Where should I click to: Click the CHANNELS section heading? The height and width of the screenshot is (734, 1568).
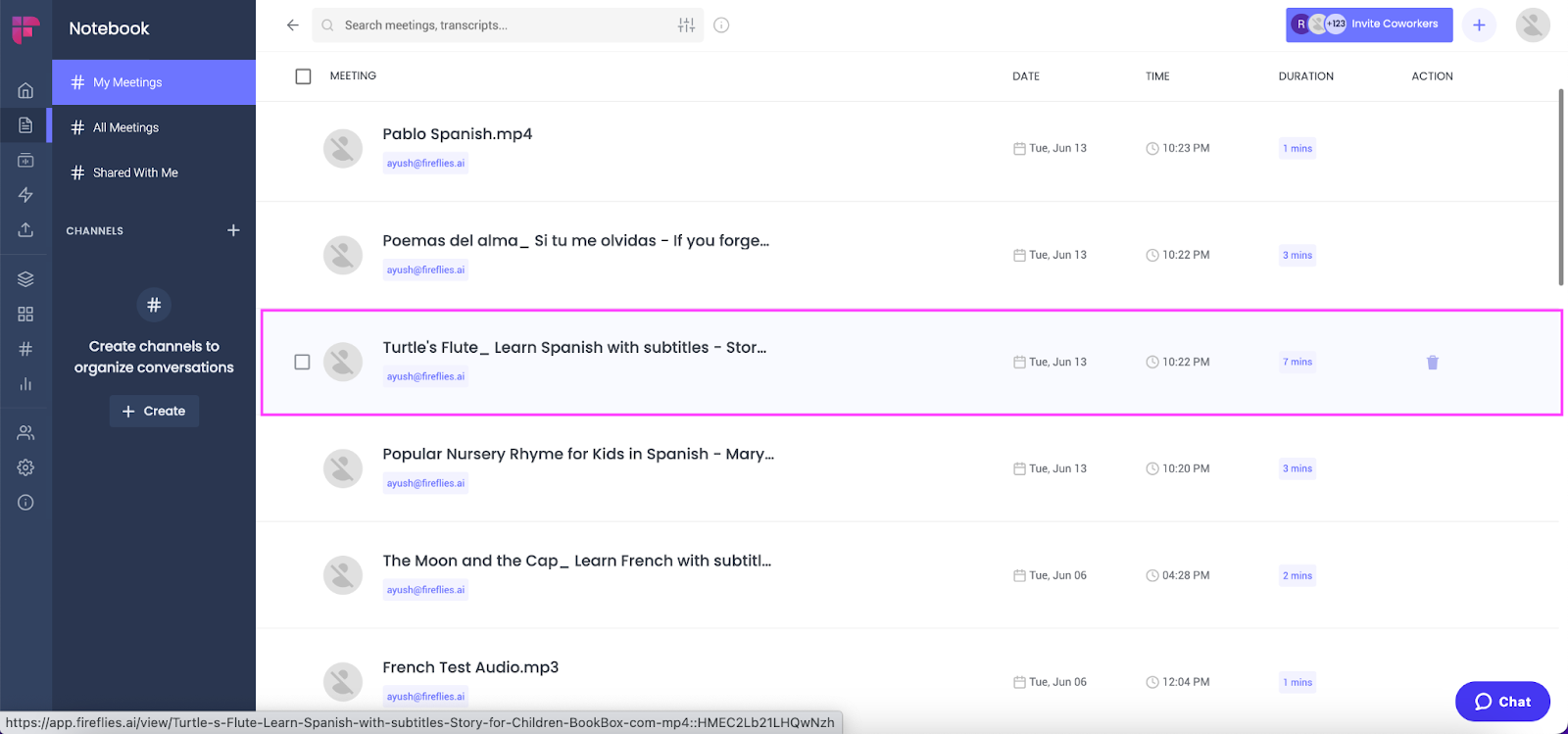(95, 231)
